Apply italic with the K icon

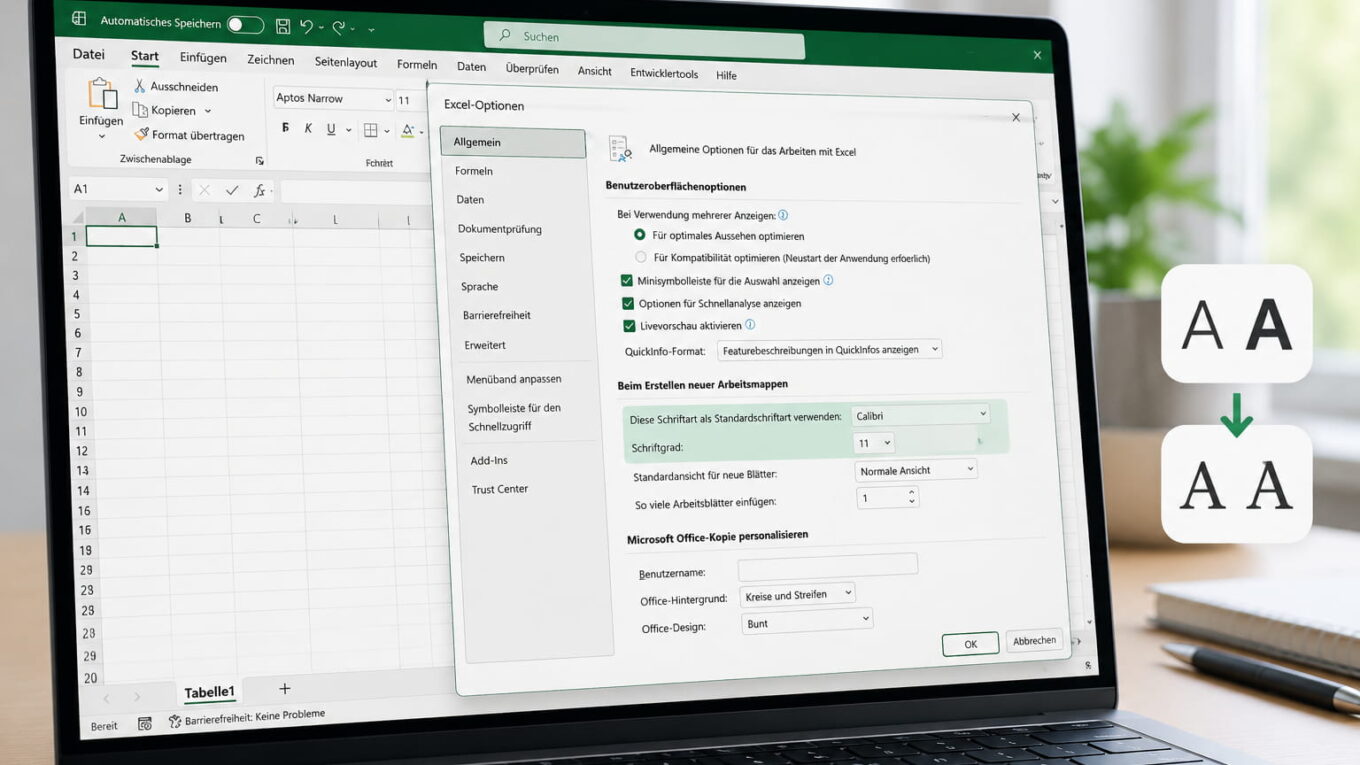307,128
